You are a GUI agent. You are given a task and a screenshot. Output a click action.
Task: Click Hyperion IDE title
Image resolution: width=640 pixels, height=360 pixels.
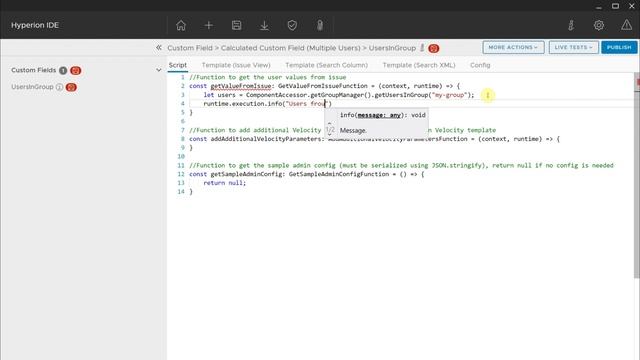tap(35, 25)
